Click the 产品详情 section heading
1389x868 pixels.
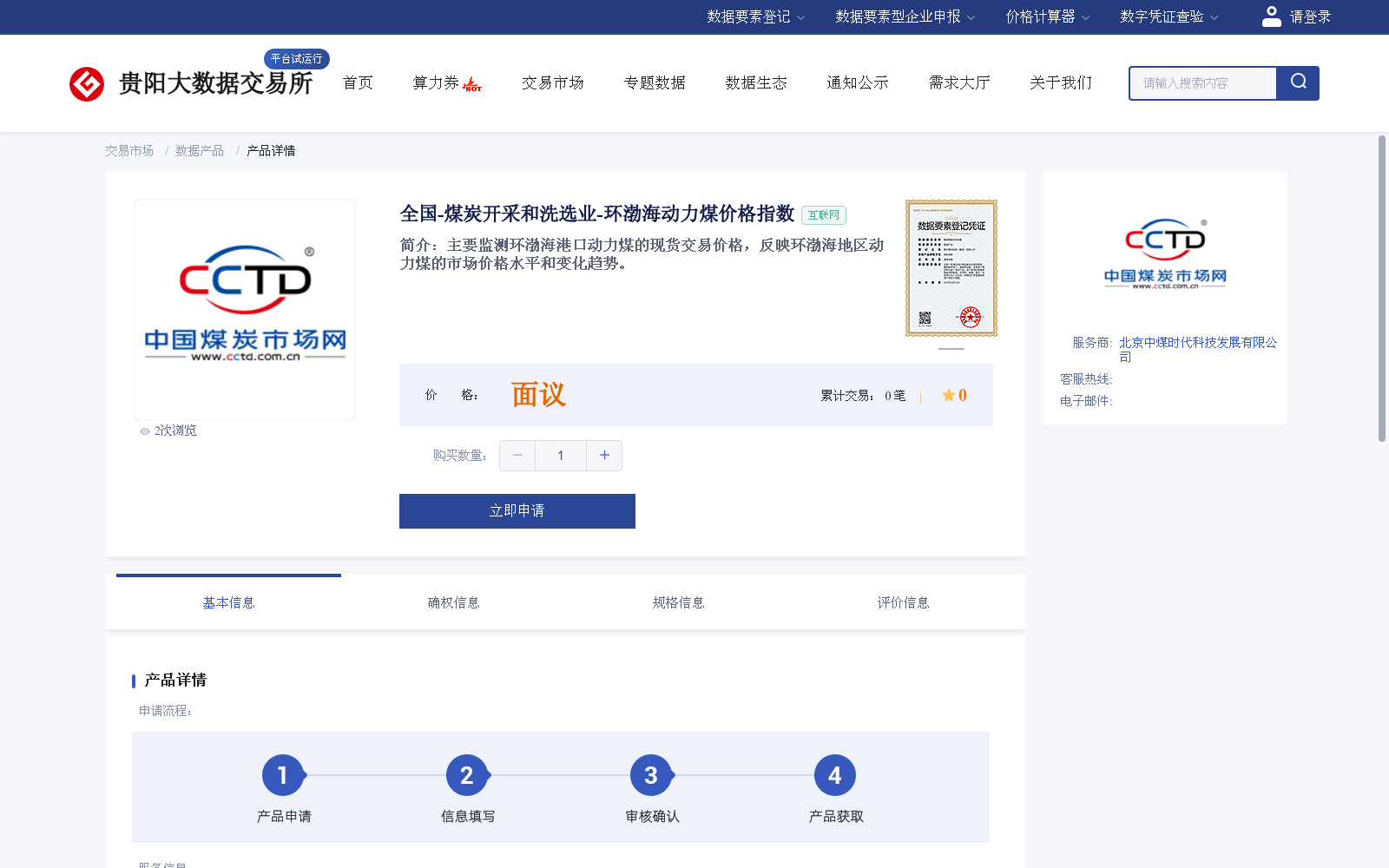pyautogui.click(x=175, y=681)
